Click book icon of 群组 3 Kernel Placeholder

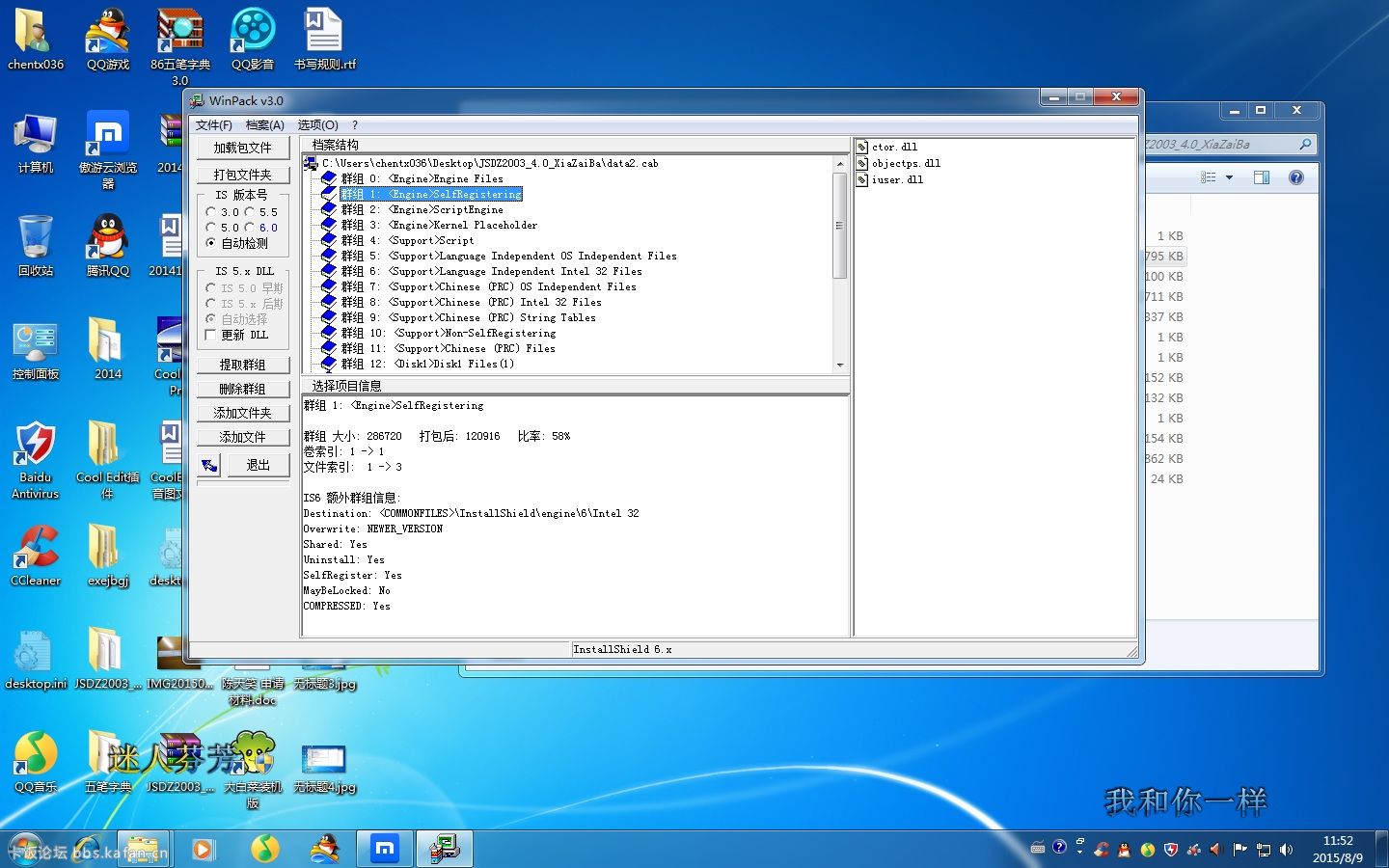[x=329, y=225]
